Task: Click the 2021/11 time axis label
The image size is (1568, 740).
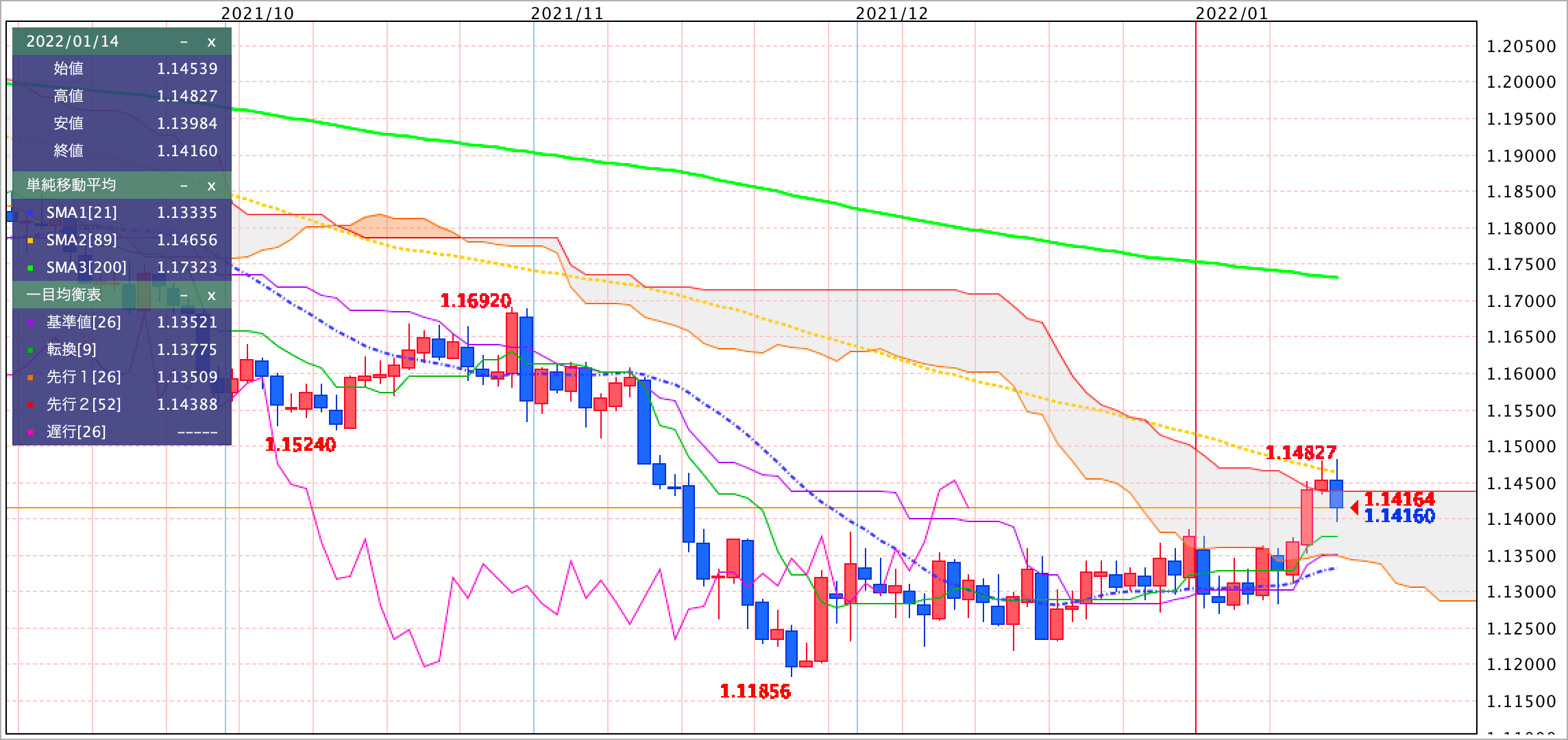Action: (x=567, y=13)
